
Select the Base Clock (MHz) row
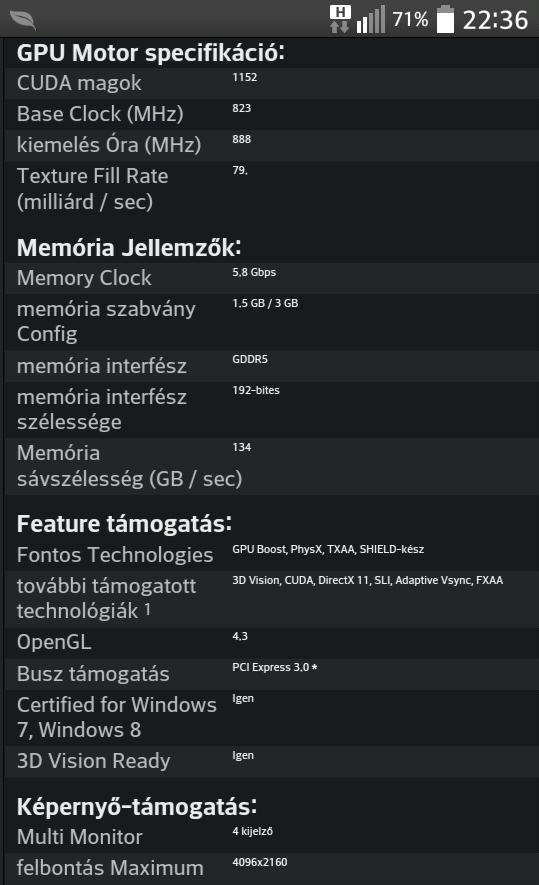click(272, 115)
